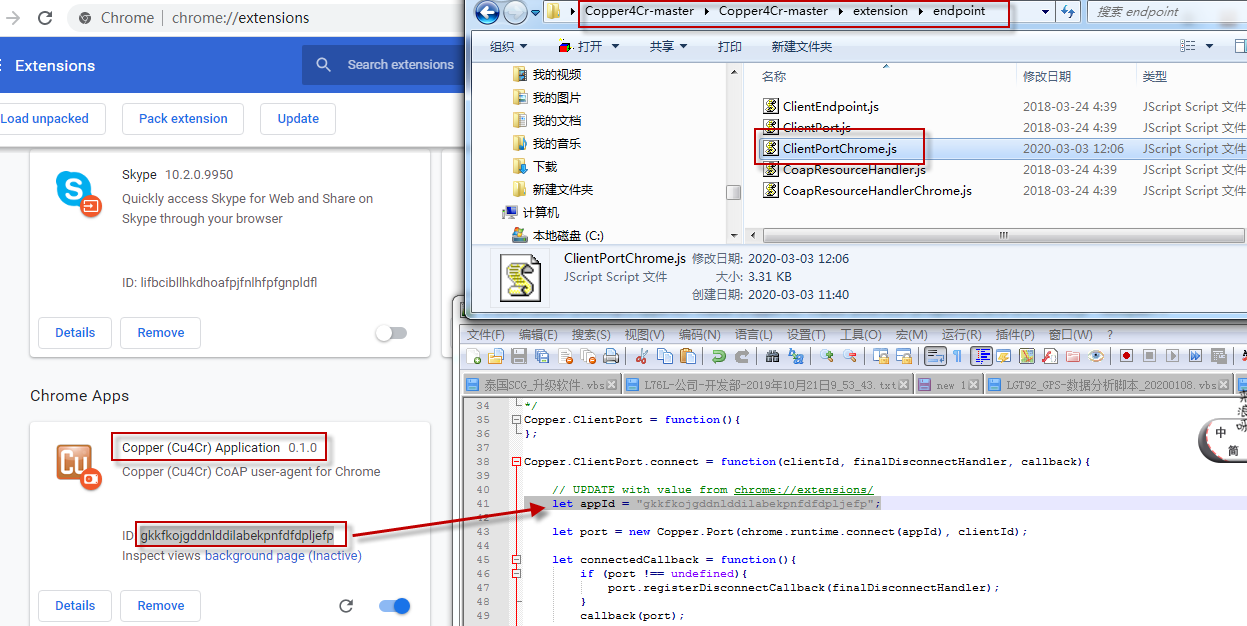This screenshot has height=626, width=1247.
Task: Click the Copy icon in Notepad++ toolbar
Action: click(665, 356)
